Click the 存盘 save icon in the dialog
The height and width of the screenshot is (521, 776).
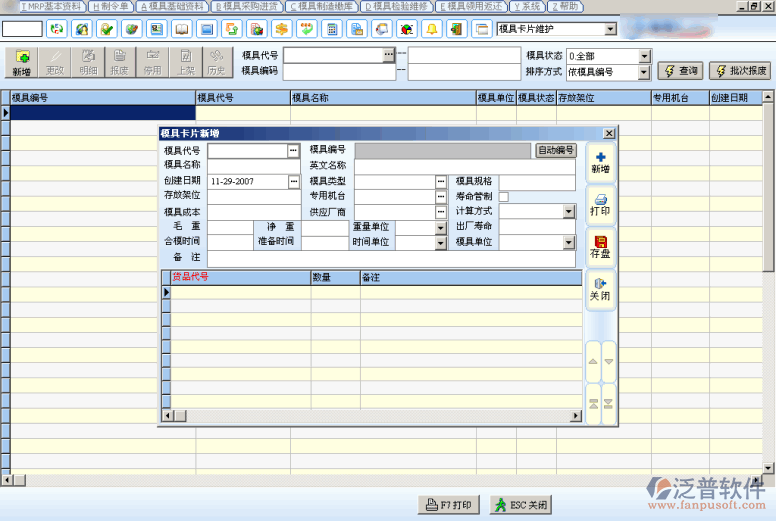(x=600, y=248)
